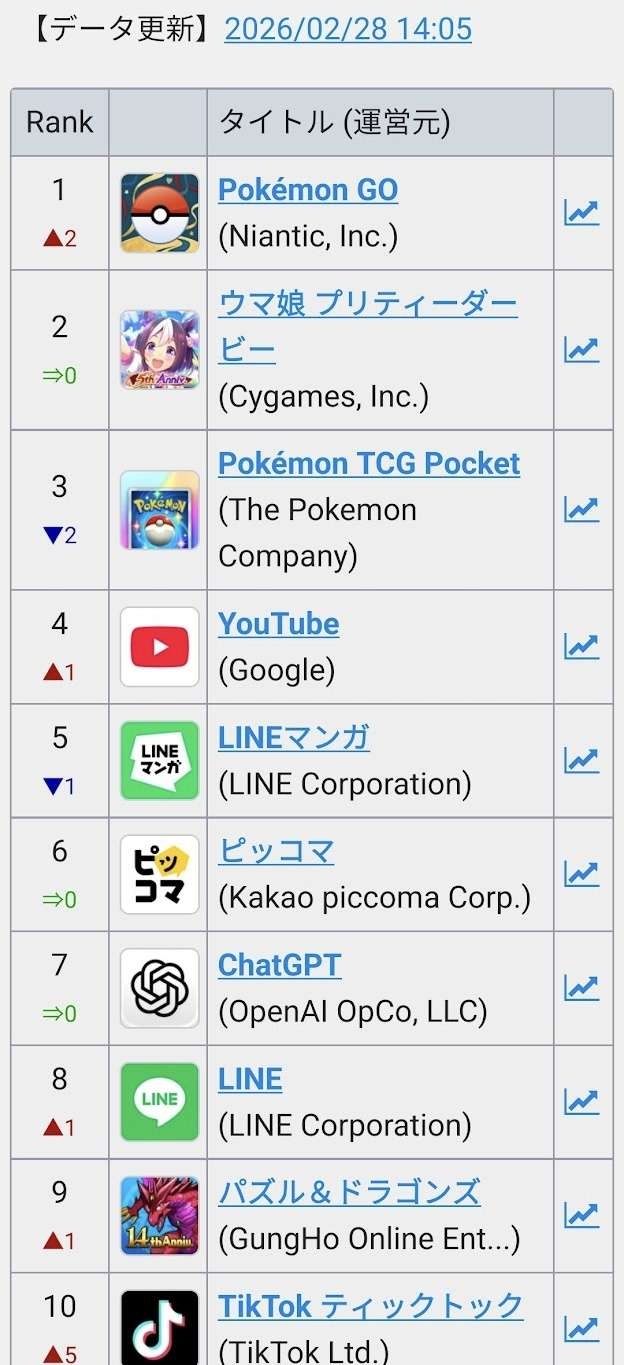
Task: Open trend chart for YouTube row
Action: click(581, 647)
